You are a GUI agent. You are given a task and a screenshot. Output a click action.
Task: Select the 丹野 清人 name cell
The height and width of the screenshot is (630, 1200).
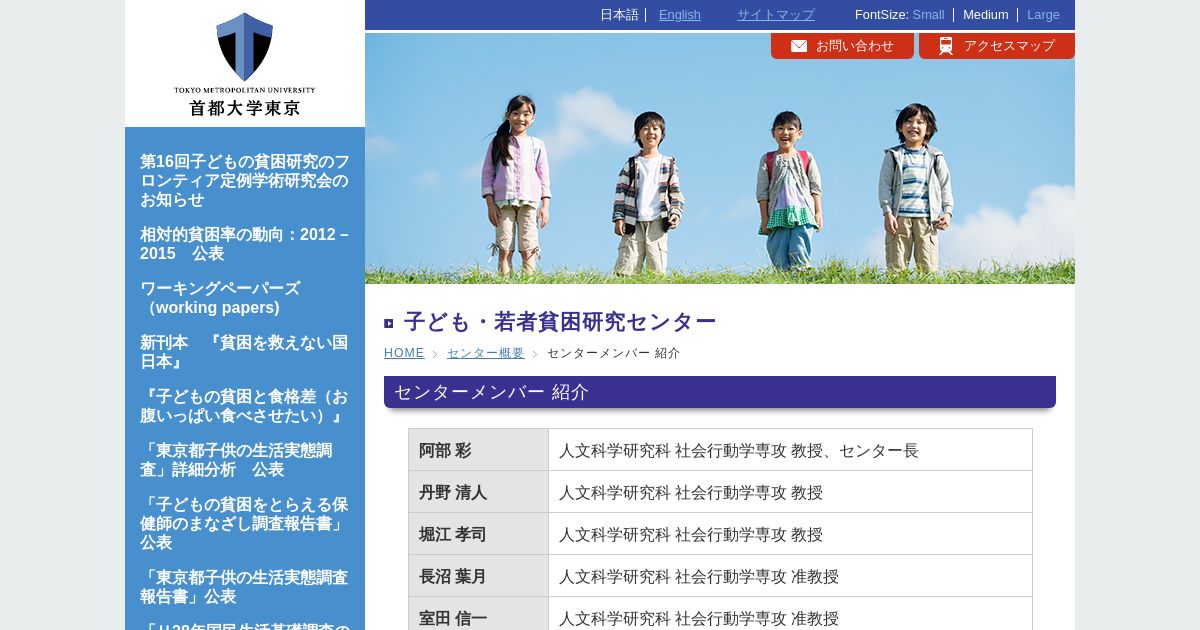[478, 492]
